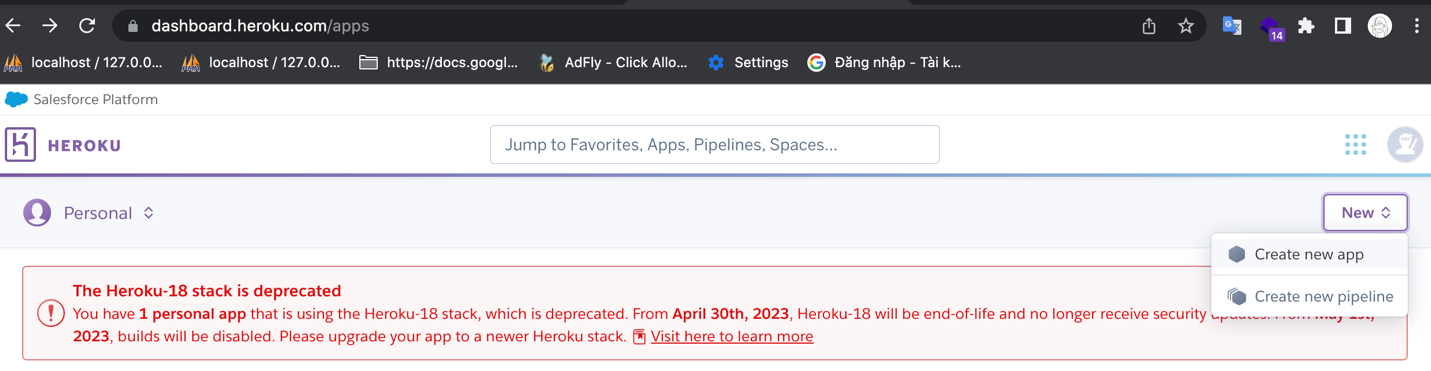
Task: Open the Visit here to learn more link
Action: [732, 336]
